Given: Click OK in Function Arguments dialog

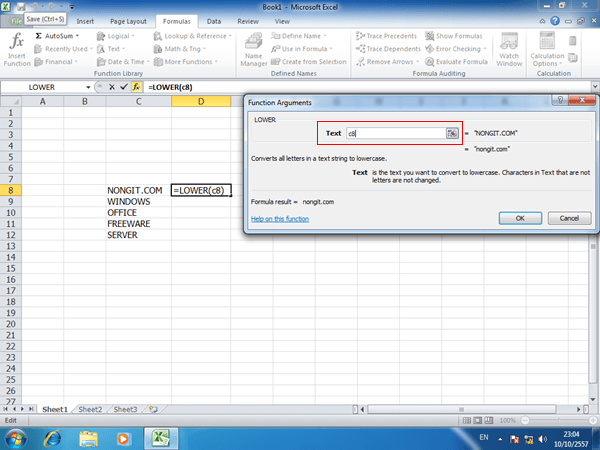Looking at the screenshot, I should click(520, 218).
